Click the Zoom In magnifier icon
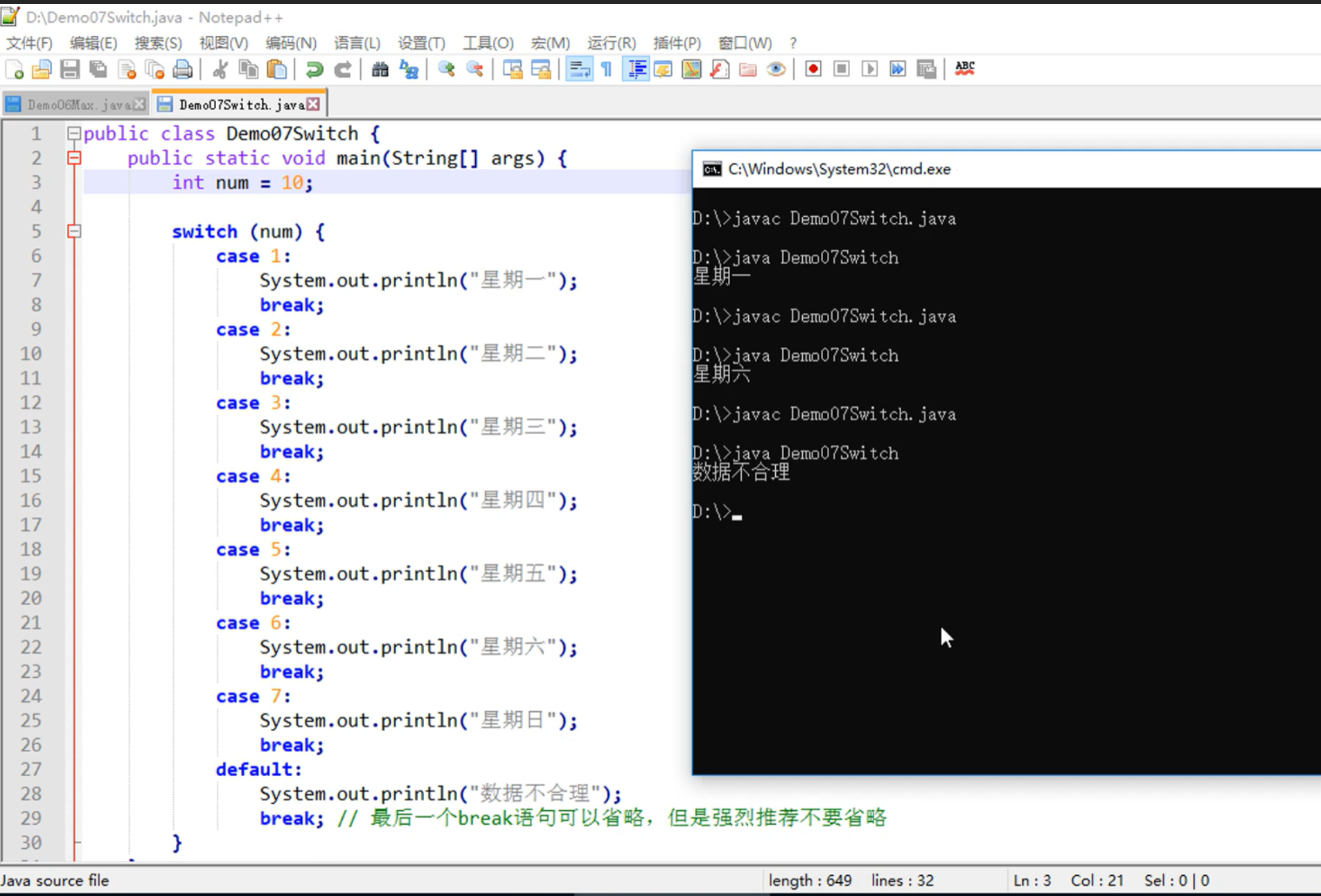Image resolution: width=1321 pixels, height=896 pixels. (446, 69)
